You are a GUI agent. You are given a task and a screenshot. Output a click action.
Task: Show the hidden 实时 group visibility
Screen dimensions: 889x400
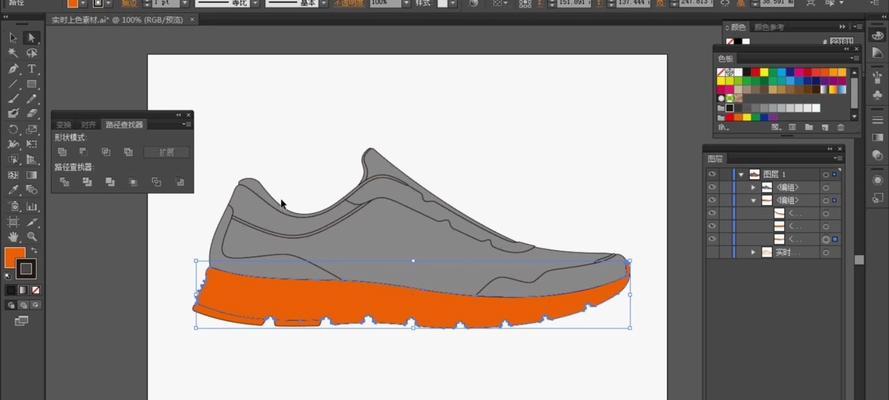click(x=712, y=252)
